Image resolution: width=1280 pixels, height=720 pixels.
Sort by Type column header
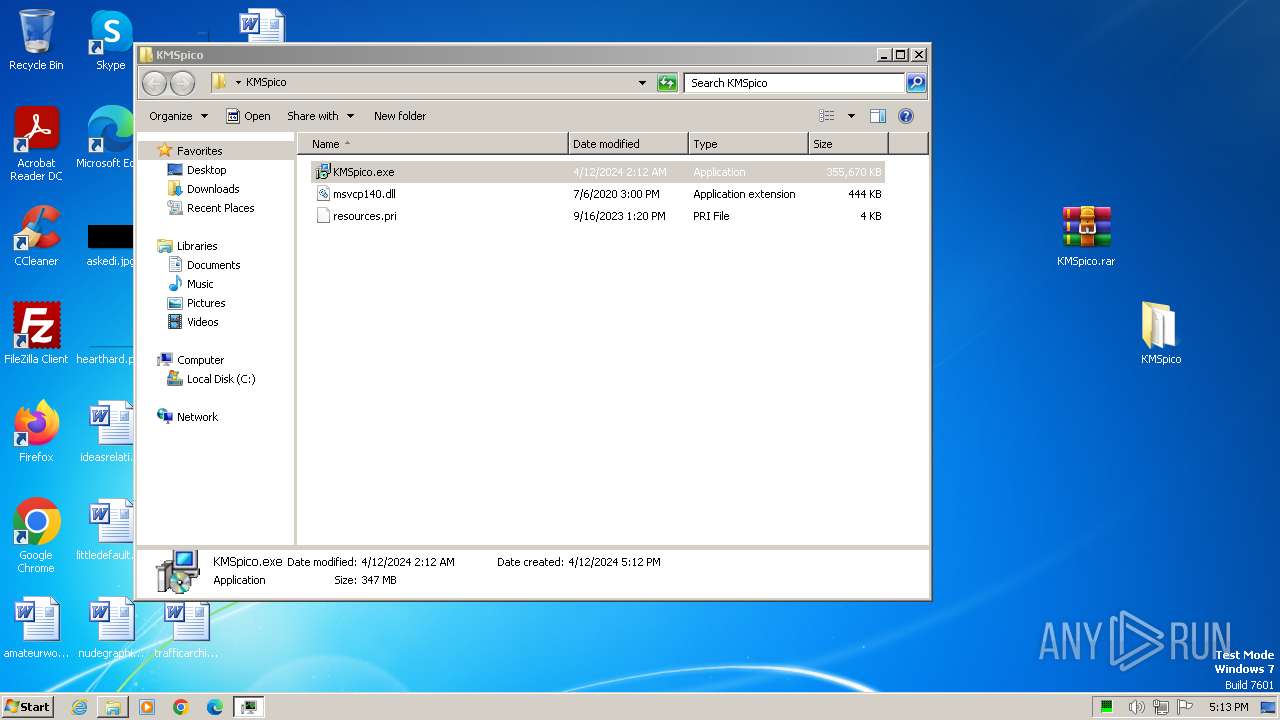(748, 144)
